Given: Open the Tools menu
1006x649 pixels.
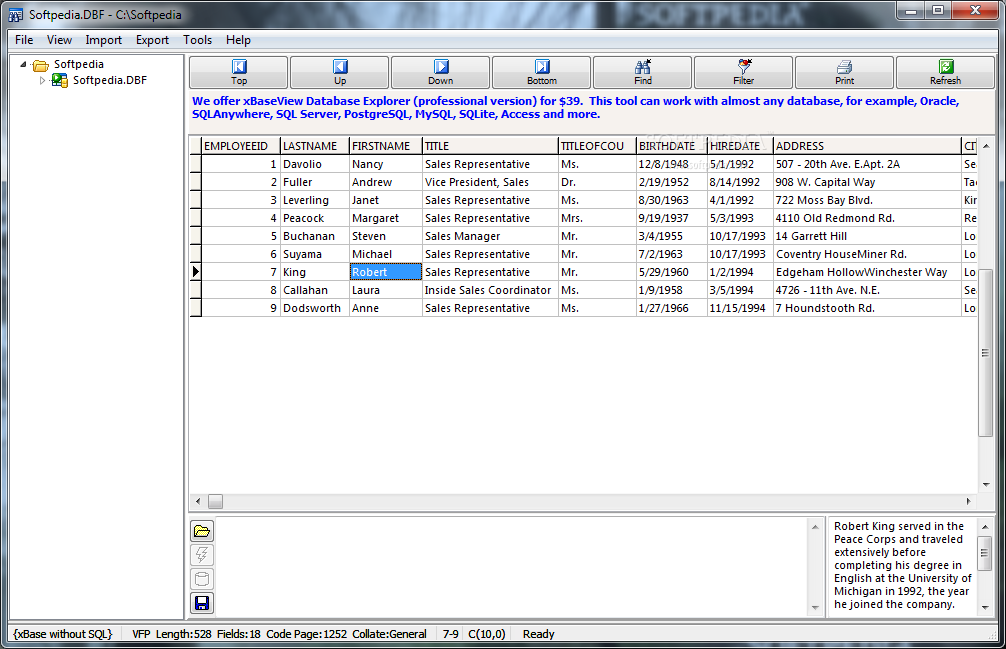Looking at the screenshot, I should [197, 40].
